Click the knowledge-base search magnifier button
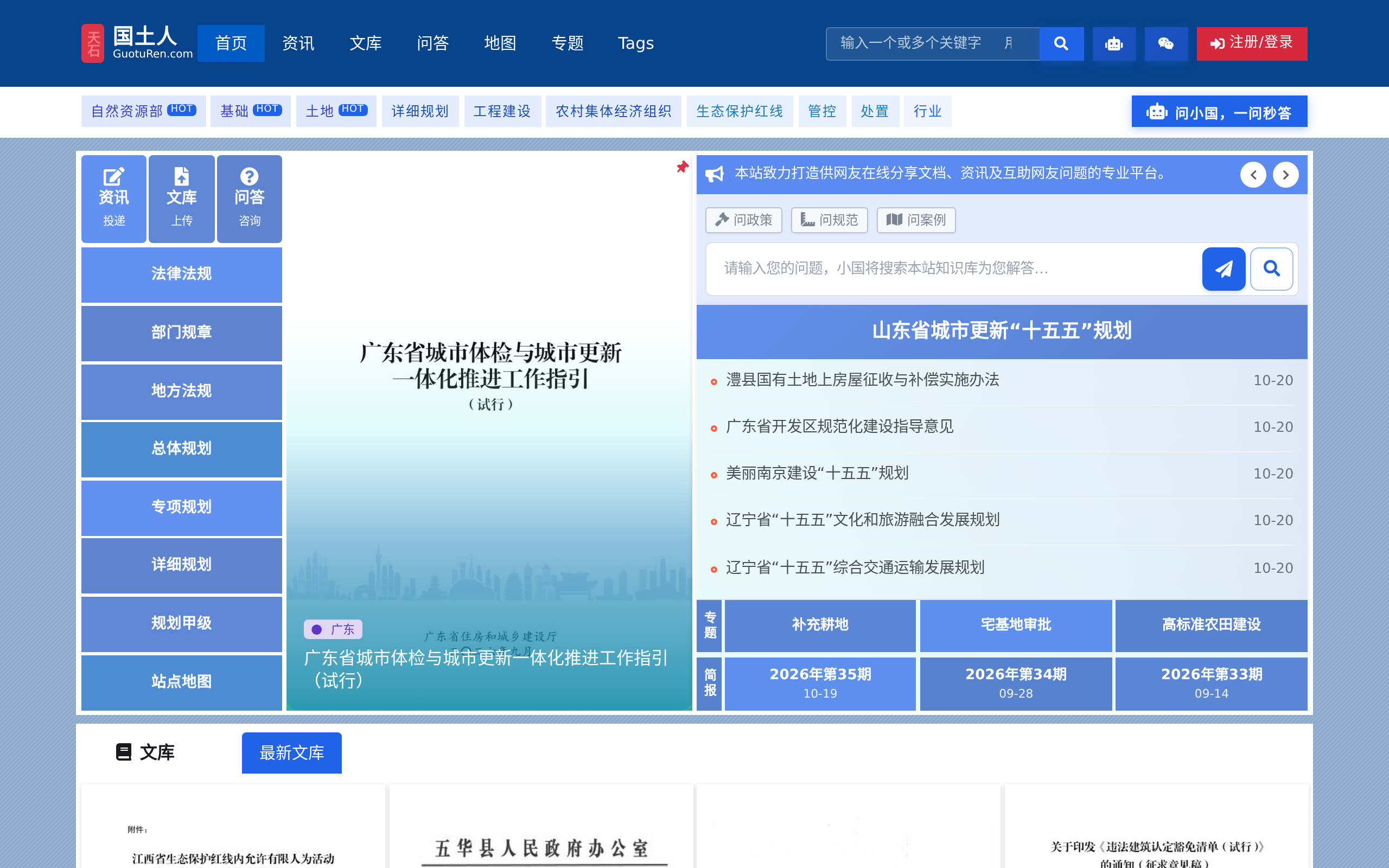Viewport: 1389px width, 868px height. point(1271,269)
